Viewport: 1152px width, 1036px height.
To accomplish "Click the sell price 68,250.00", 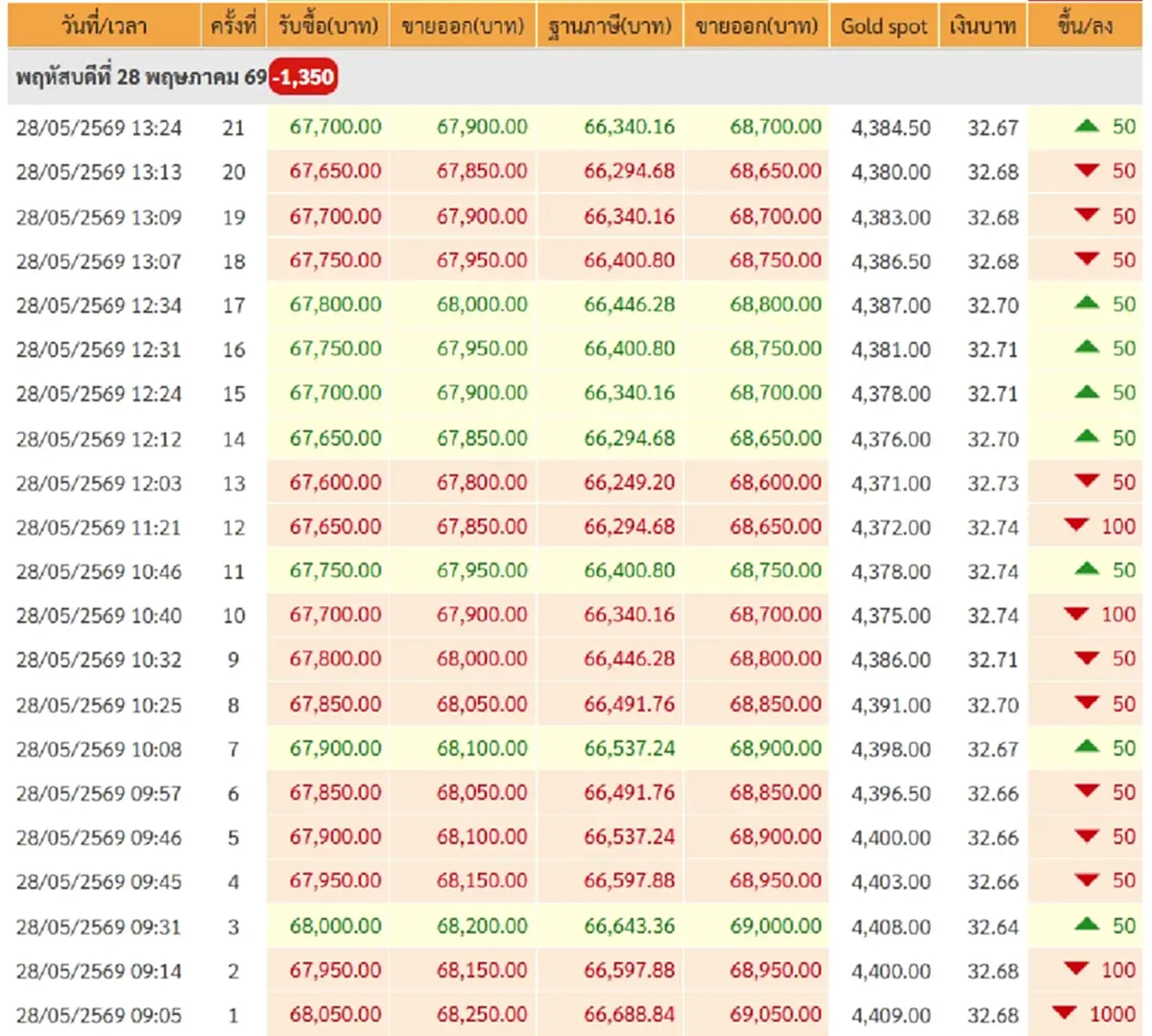I will (482, 1014).
